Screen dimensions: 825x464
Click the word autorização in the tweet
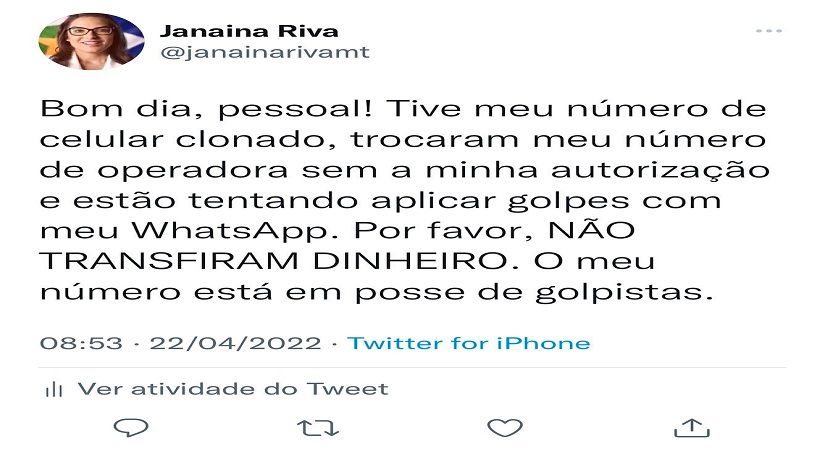tap(660, 170)
